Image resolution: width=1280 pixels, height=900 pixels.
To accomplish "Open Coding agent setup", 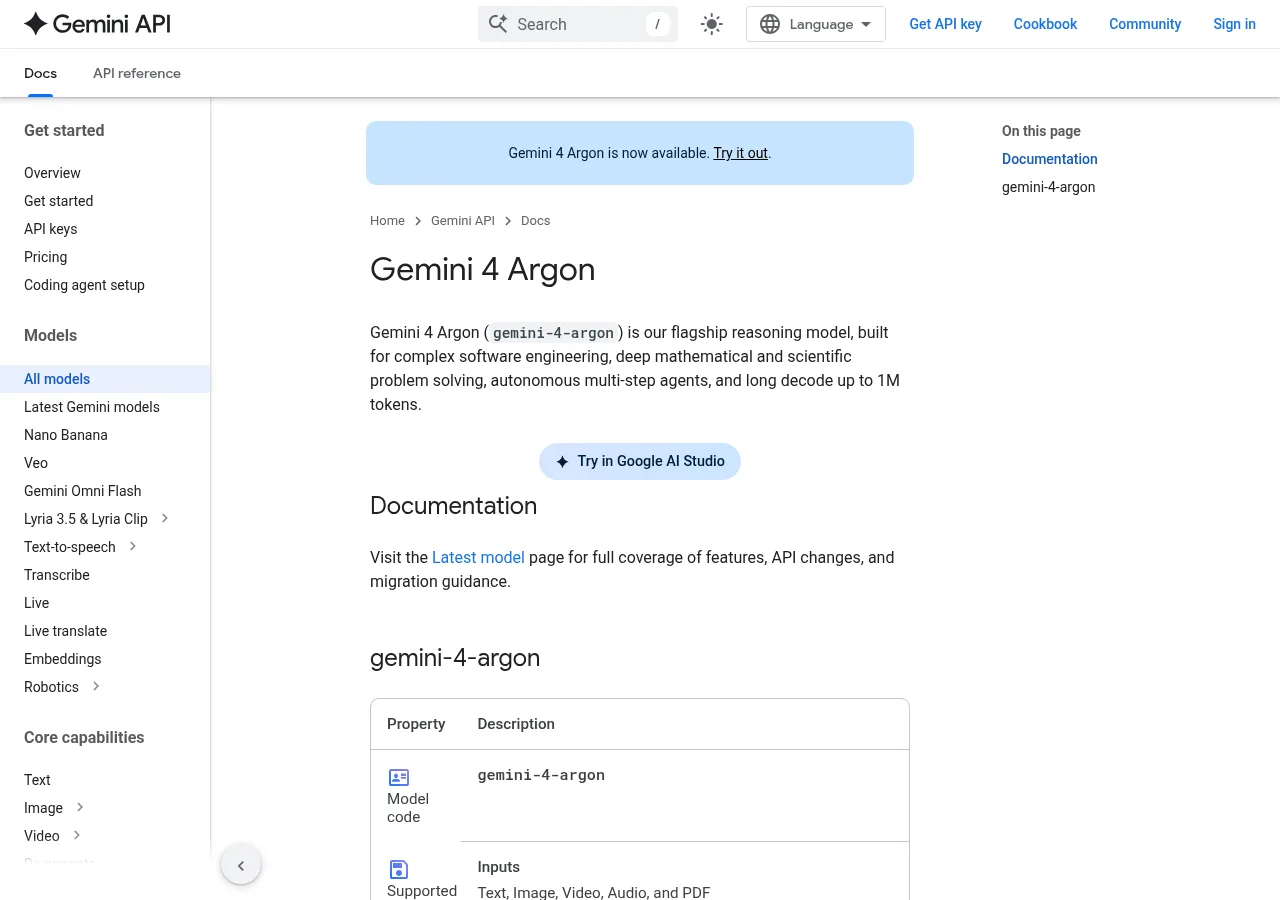I will tap(84, 285).
